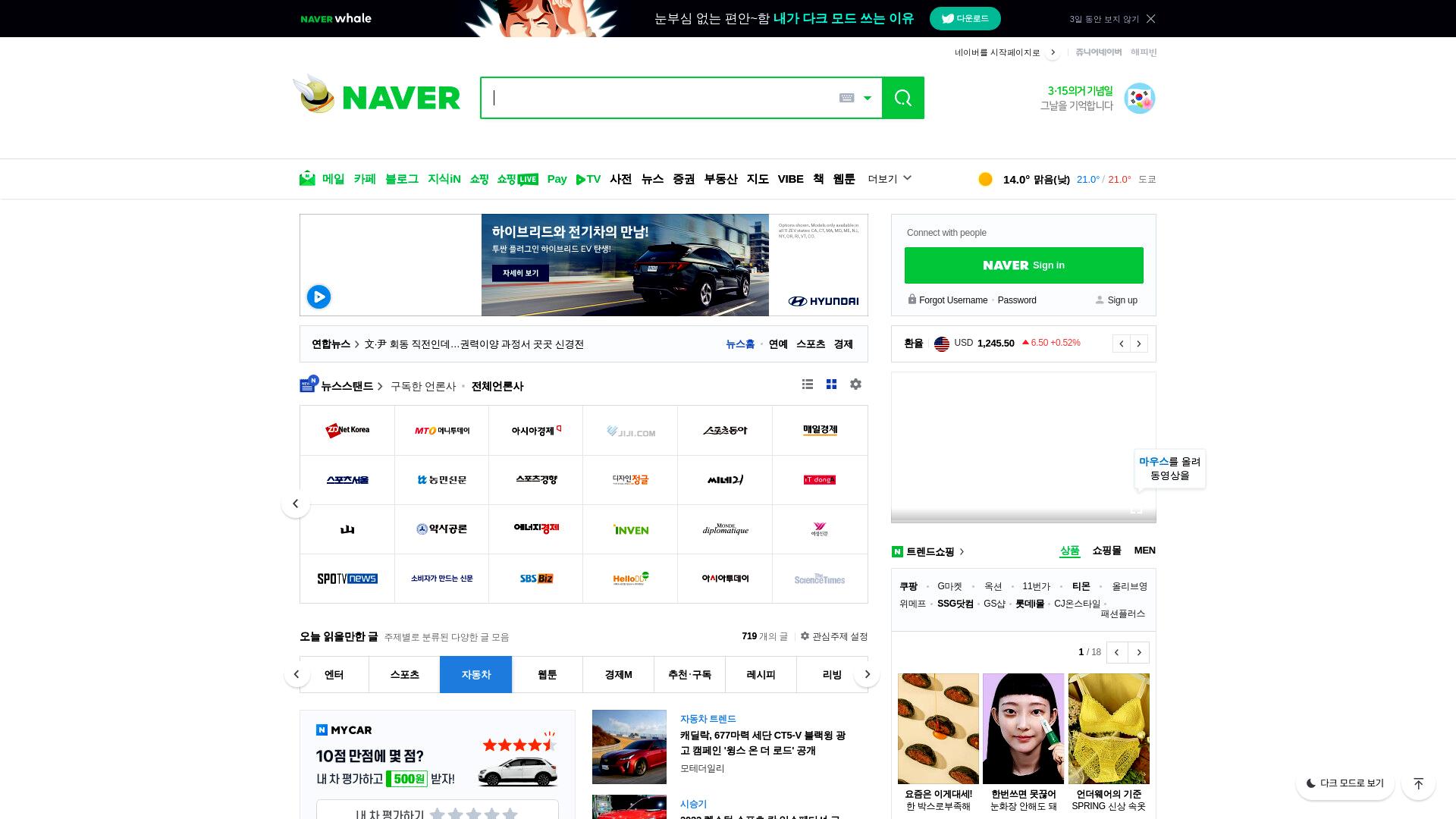
Task: Toggle 다크 모드로 보기 dark mode
Action: click(x=1345, y=783)
